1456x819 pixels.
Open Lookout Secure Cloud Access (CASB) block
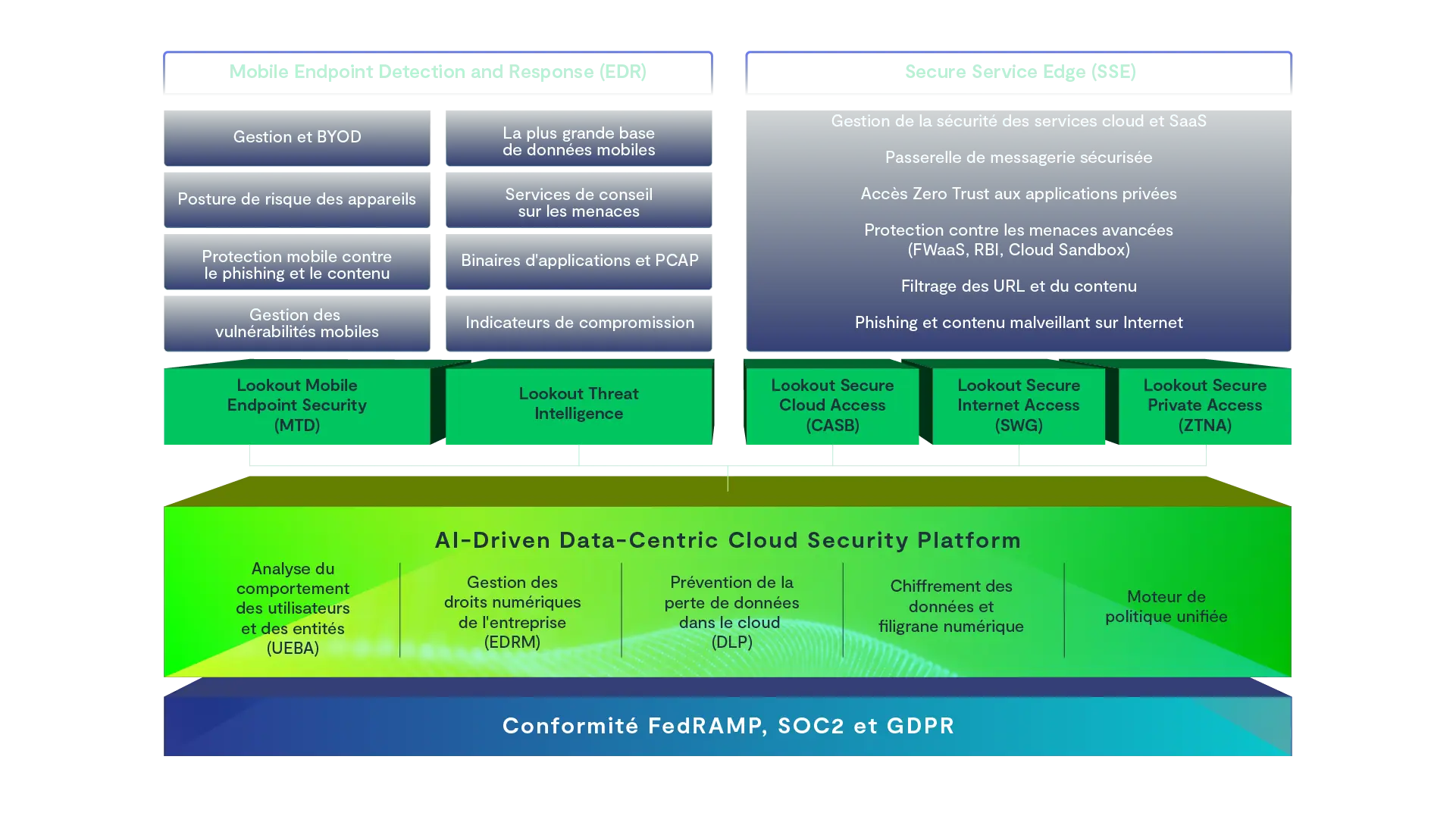click(x=832, y=405)
